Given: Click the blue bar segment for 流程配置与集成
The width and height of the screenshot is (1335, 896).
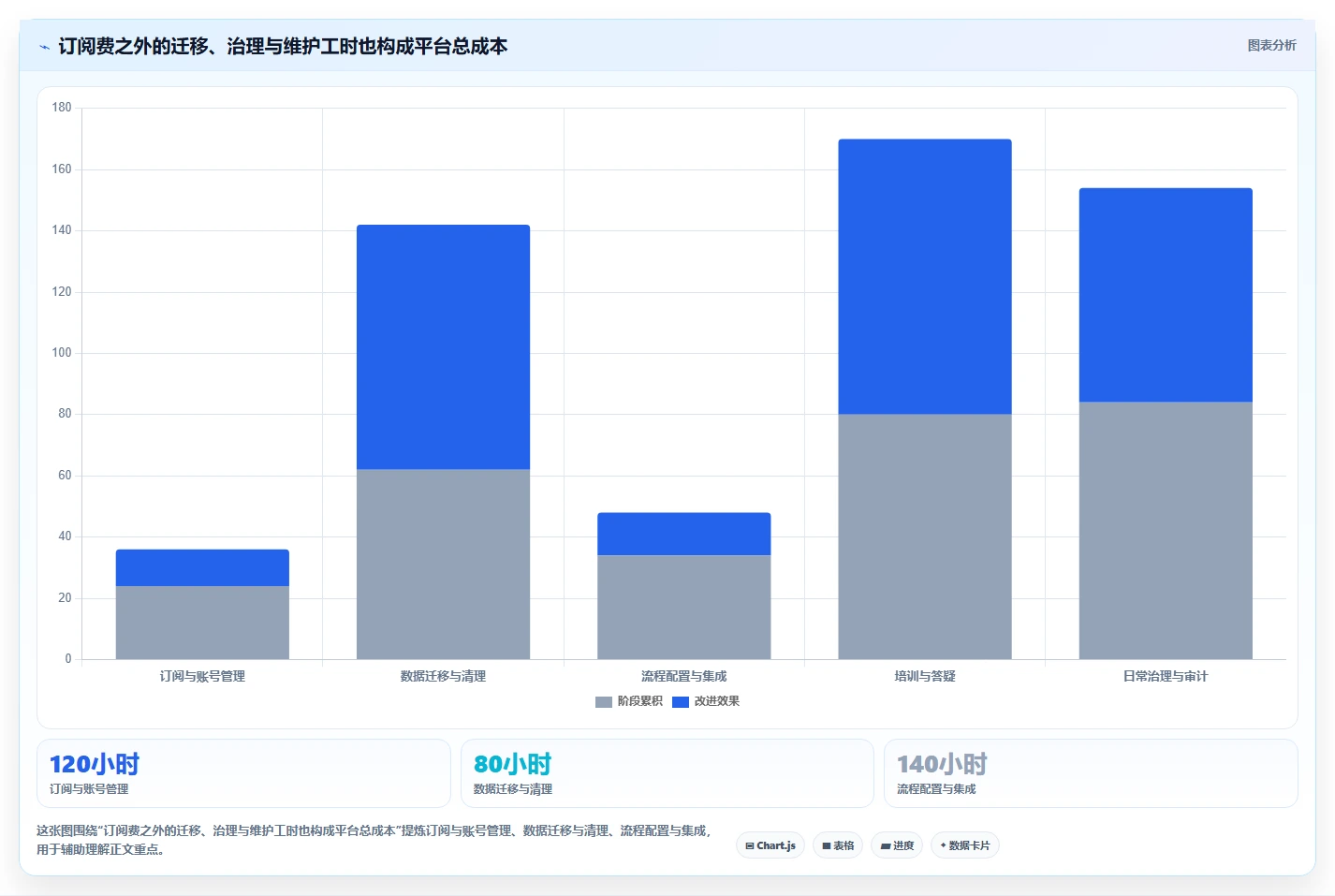Looking at the screenshot, I should tap(683, 534).
